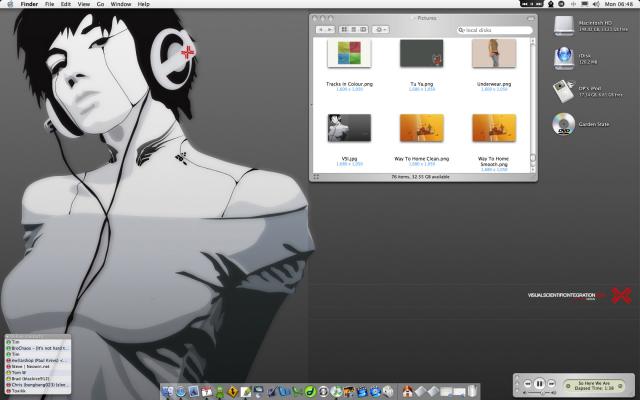Click the Pictures window vertical scrollbar thumb
Viewport: 640px width, 400px height.
click(532, 158)
